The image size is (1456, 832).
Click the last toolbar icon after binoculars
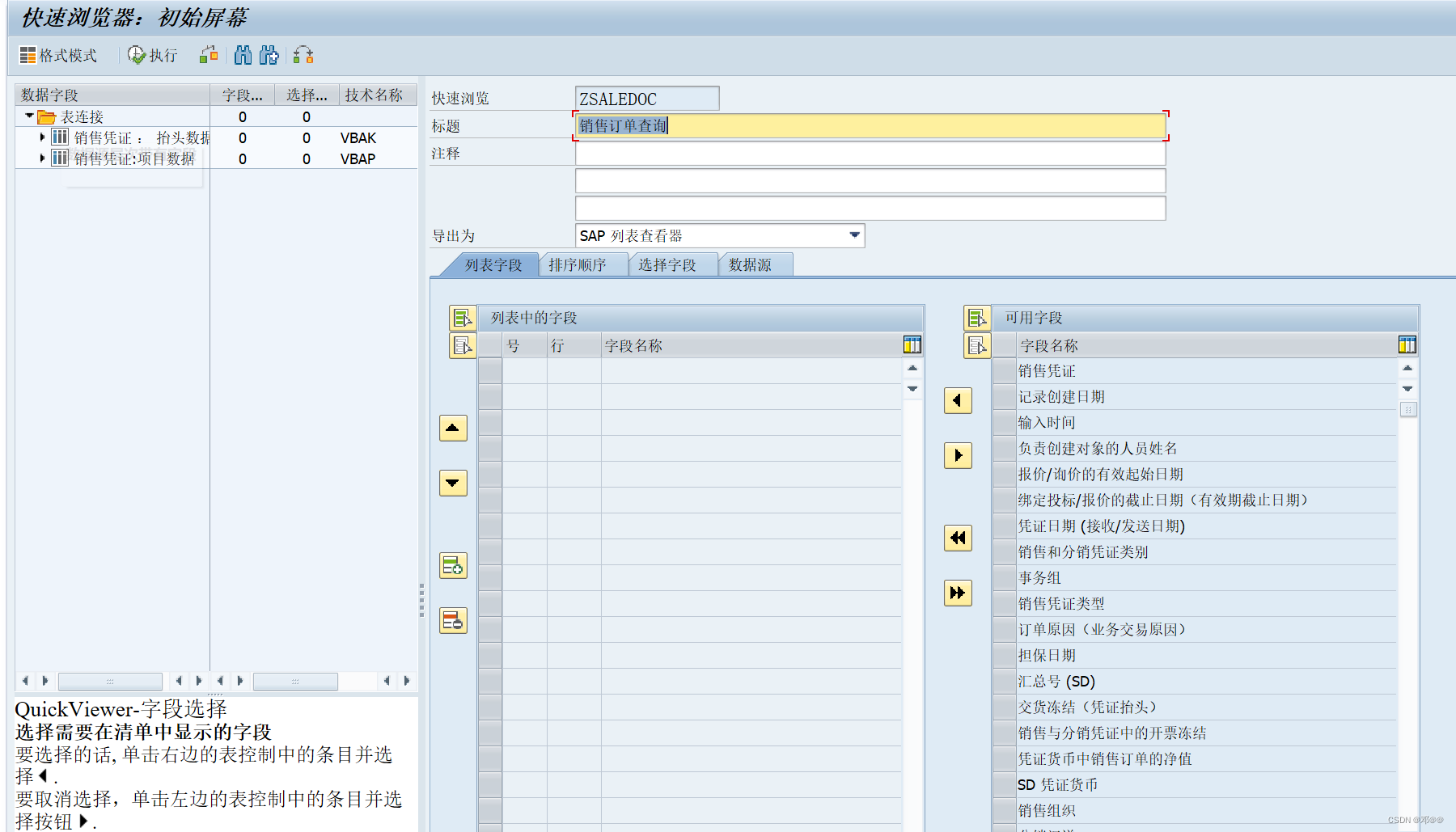pyautogui.click(x=303, y=55)
